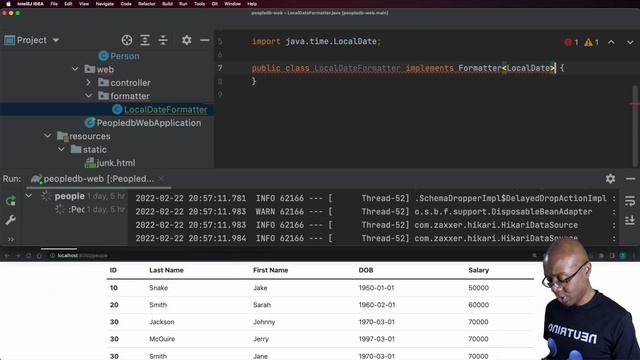Show more Run toolbar actions

(x=11, y=239)
